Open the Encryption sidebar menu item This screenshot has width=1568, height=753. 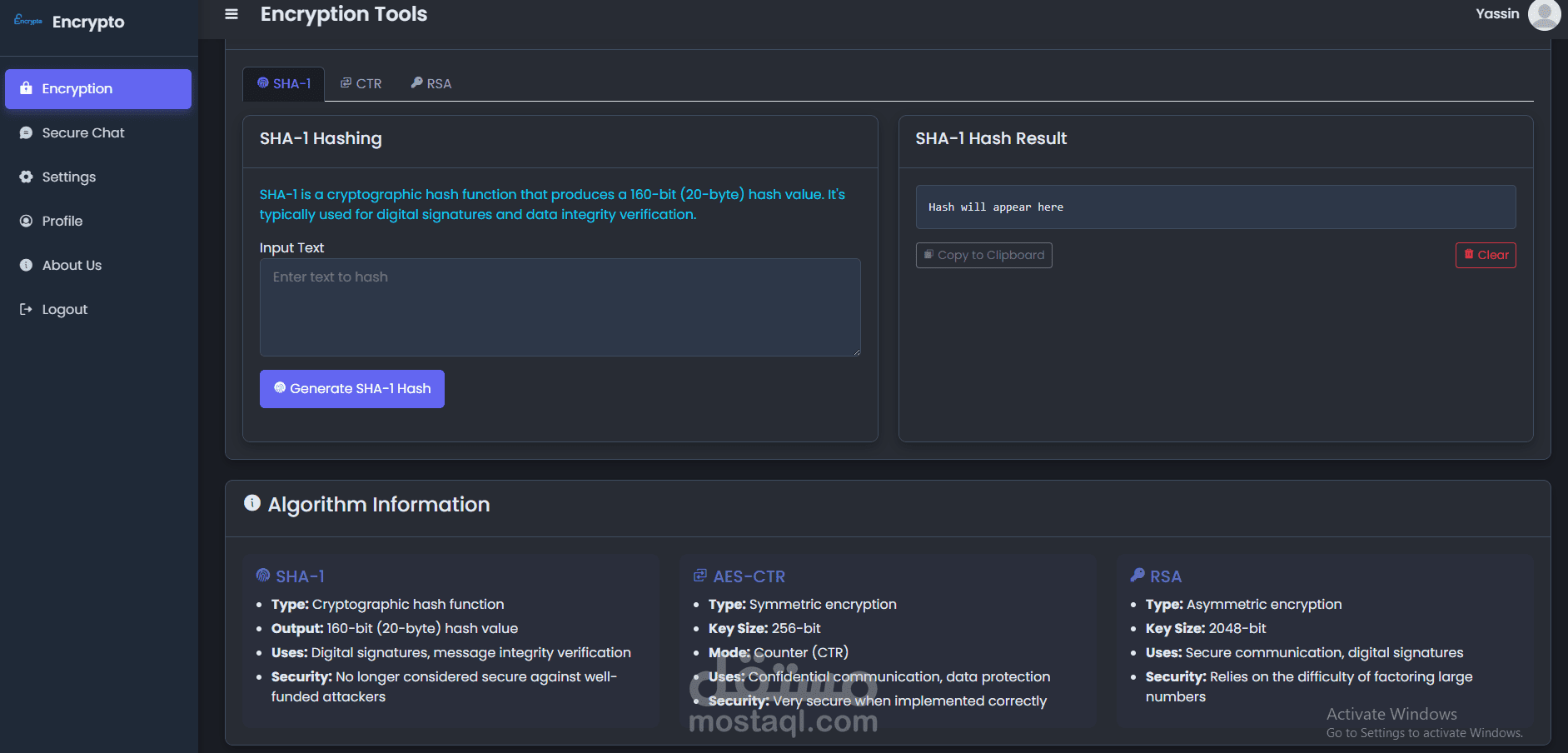pyautogui.click(x=98, y=89)
